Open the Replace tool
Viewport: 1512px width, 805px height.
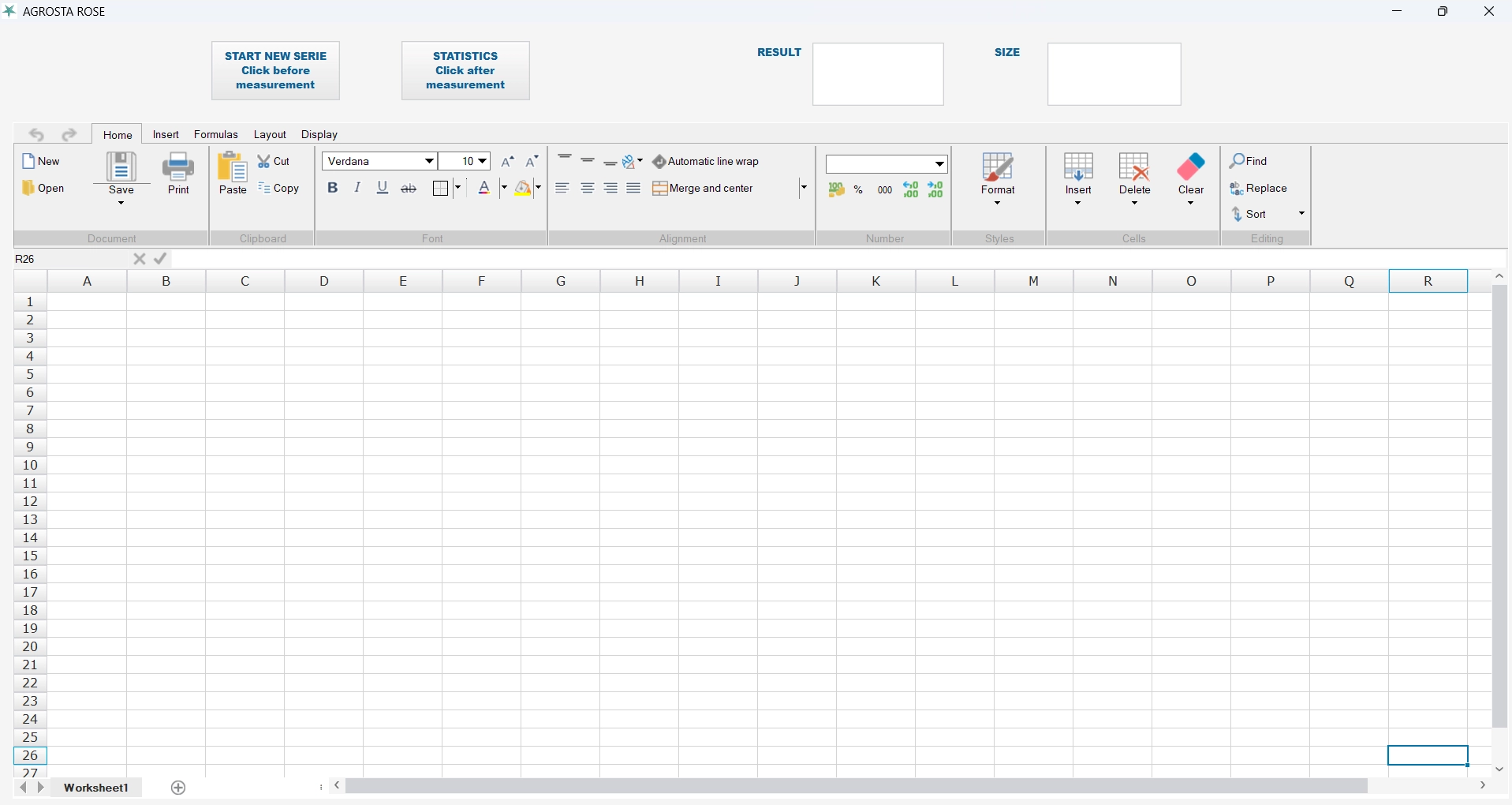point(1259,189)
